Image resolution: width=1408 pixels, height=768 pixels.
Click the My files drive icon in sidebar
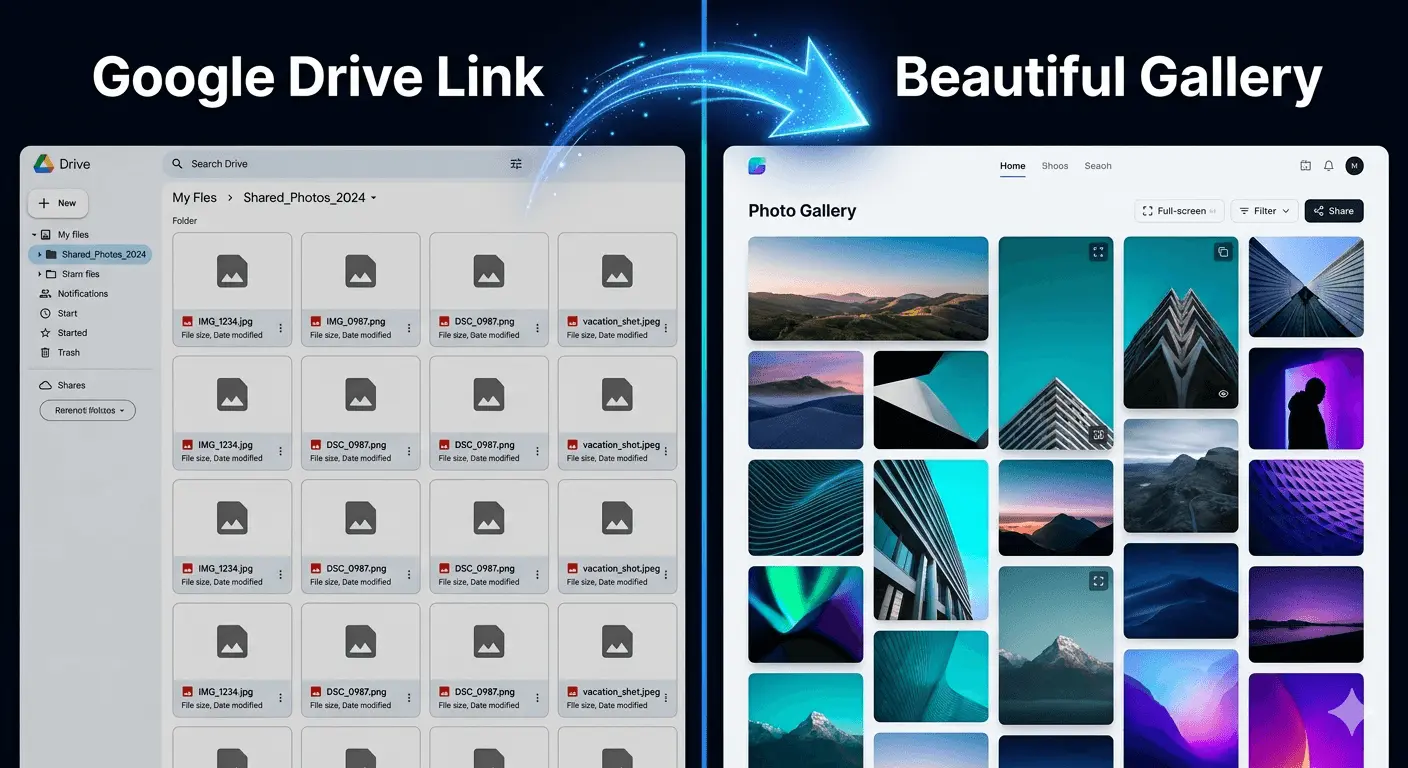[x=46, y=235]
